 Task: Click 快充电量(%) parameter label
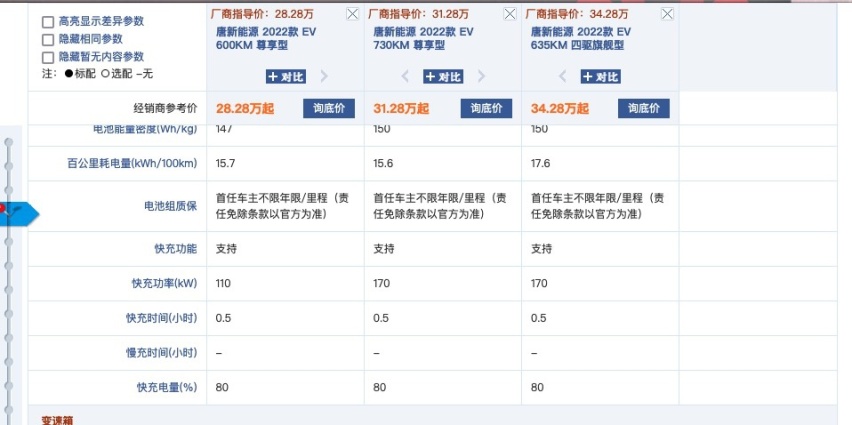point(167,388)
